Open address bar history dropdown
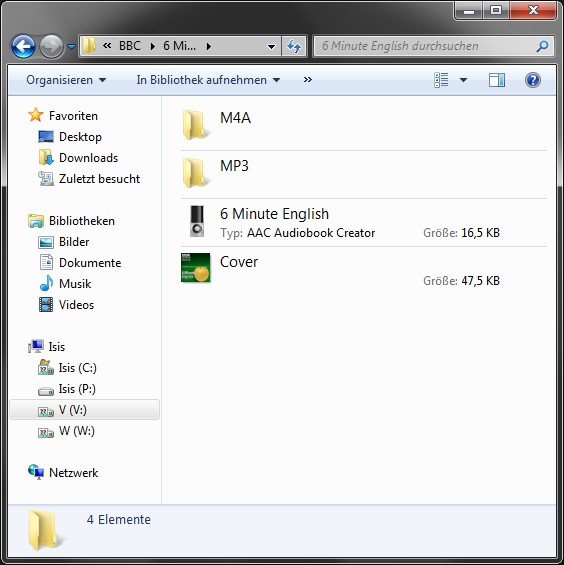 coord(271,46)
